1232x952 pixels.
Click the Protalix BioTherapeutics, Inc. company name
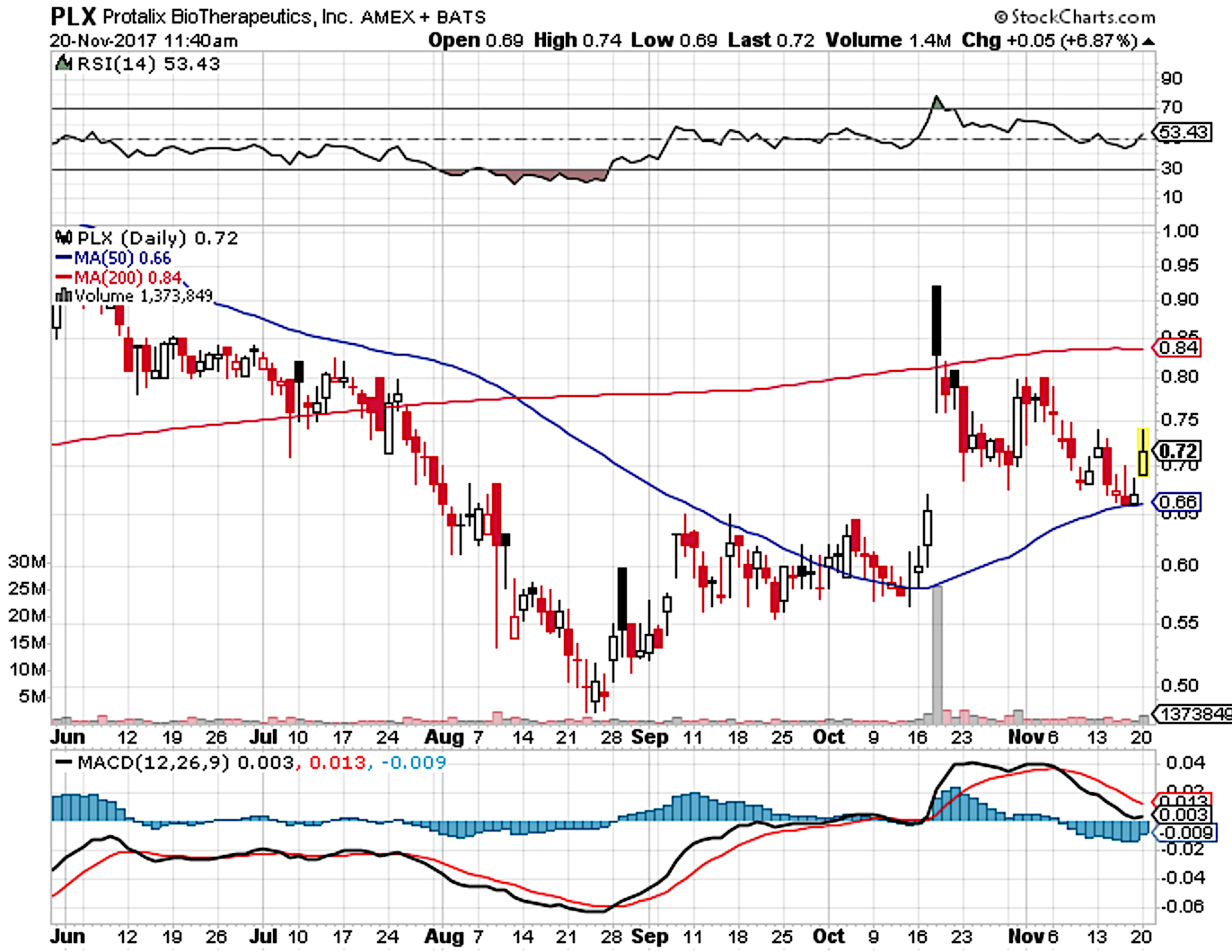pyautogui.click(x=228, y=17)
